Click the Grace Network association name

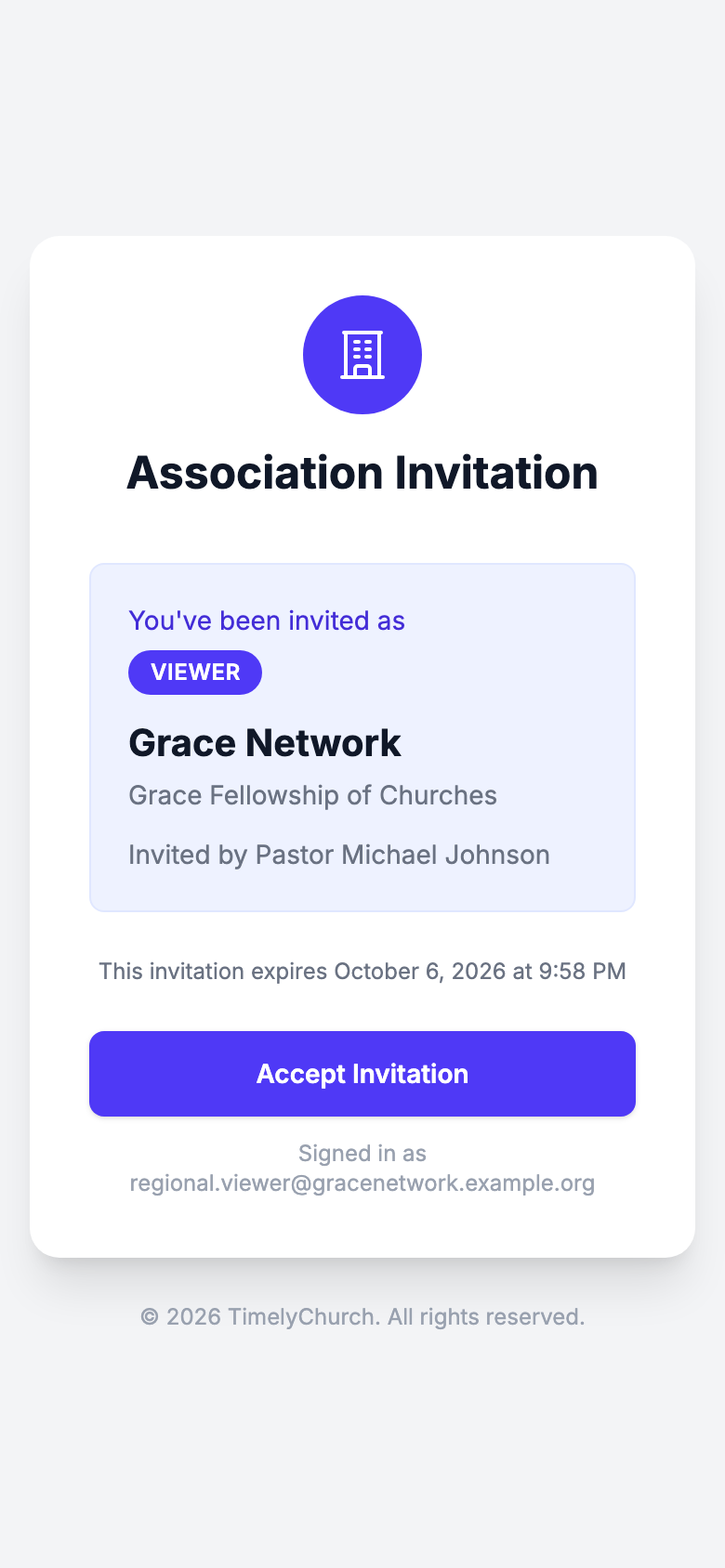pos(265,743)
